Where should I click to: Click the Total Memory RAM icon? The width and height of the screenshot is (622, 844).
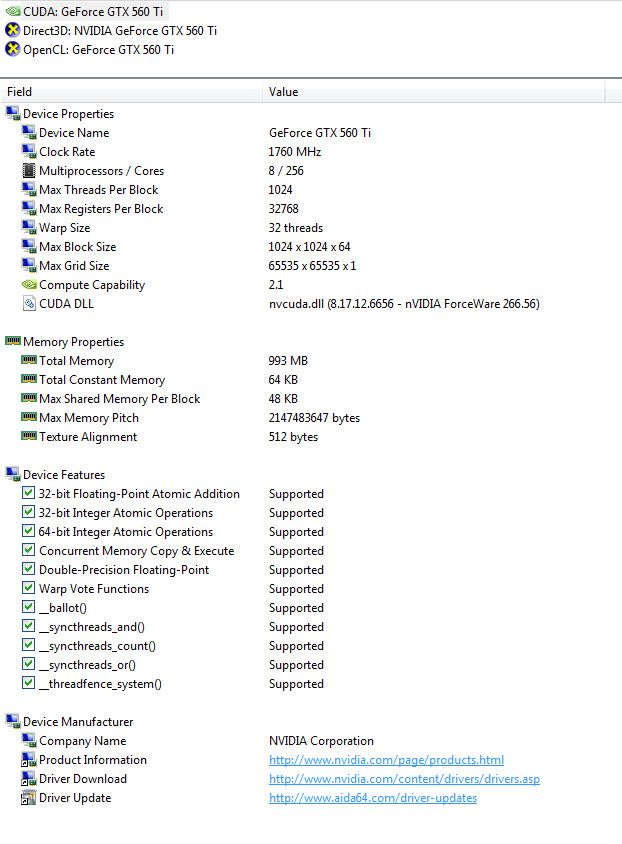tap(29, 360)
